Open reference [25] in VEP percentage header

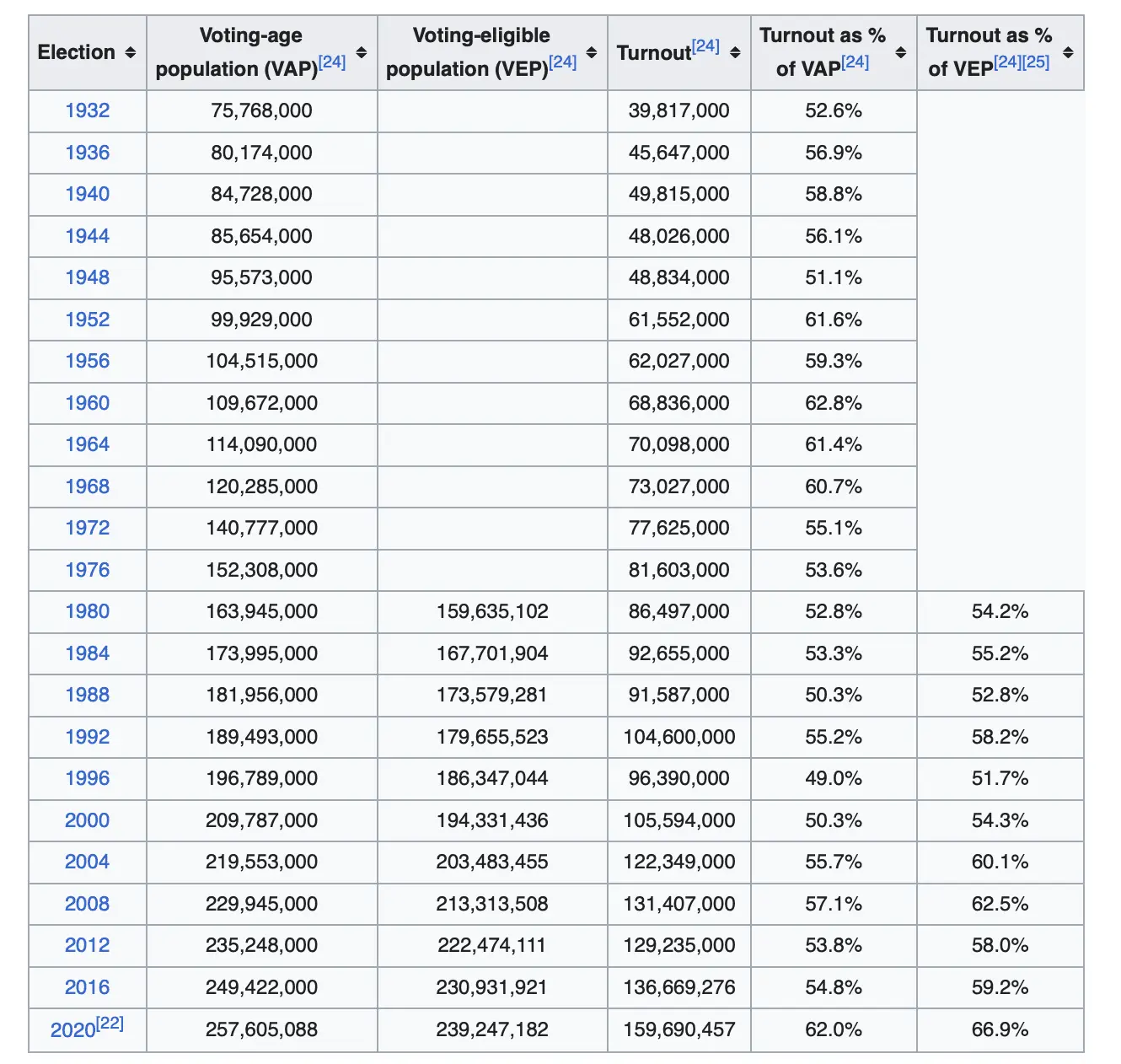click(1036, 62)
